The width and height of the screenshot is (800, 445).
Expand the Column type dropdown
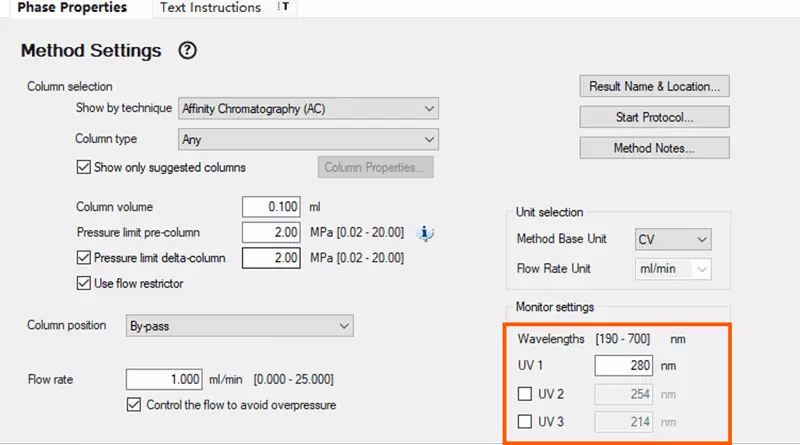308,140
